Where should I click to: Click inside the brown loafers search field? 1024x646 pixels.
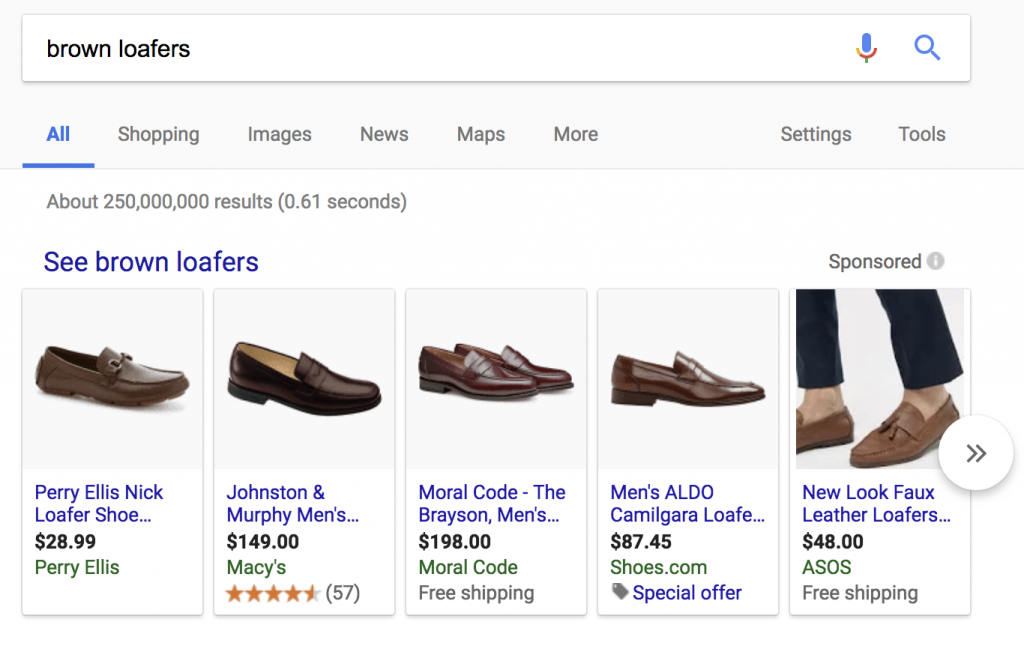click(430, 48)
